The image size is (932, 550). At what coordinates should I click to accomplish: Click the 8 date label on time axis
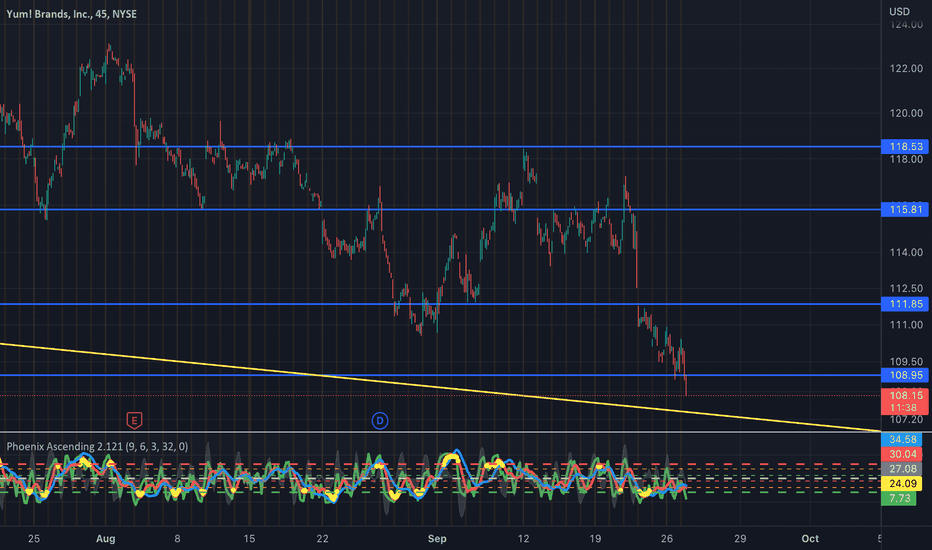(x=177, y=539)
